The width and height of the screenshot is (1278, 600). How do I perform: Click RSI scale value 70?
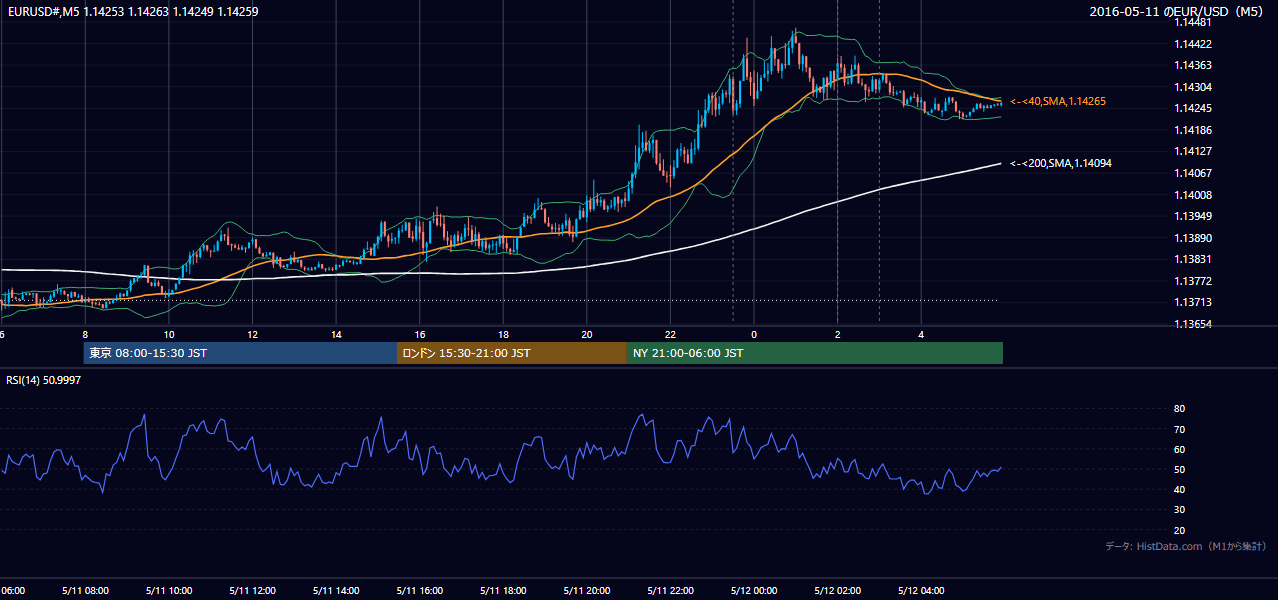tap(1179, 429)
